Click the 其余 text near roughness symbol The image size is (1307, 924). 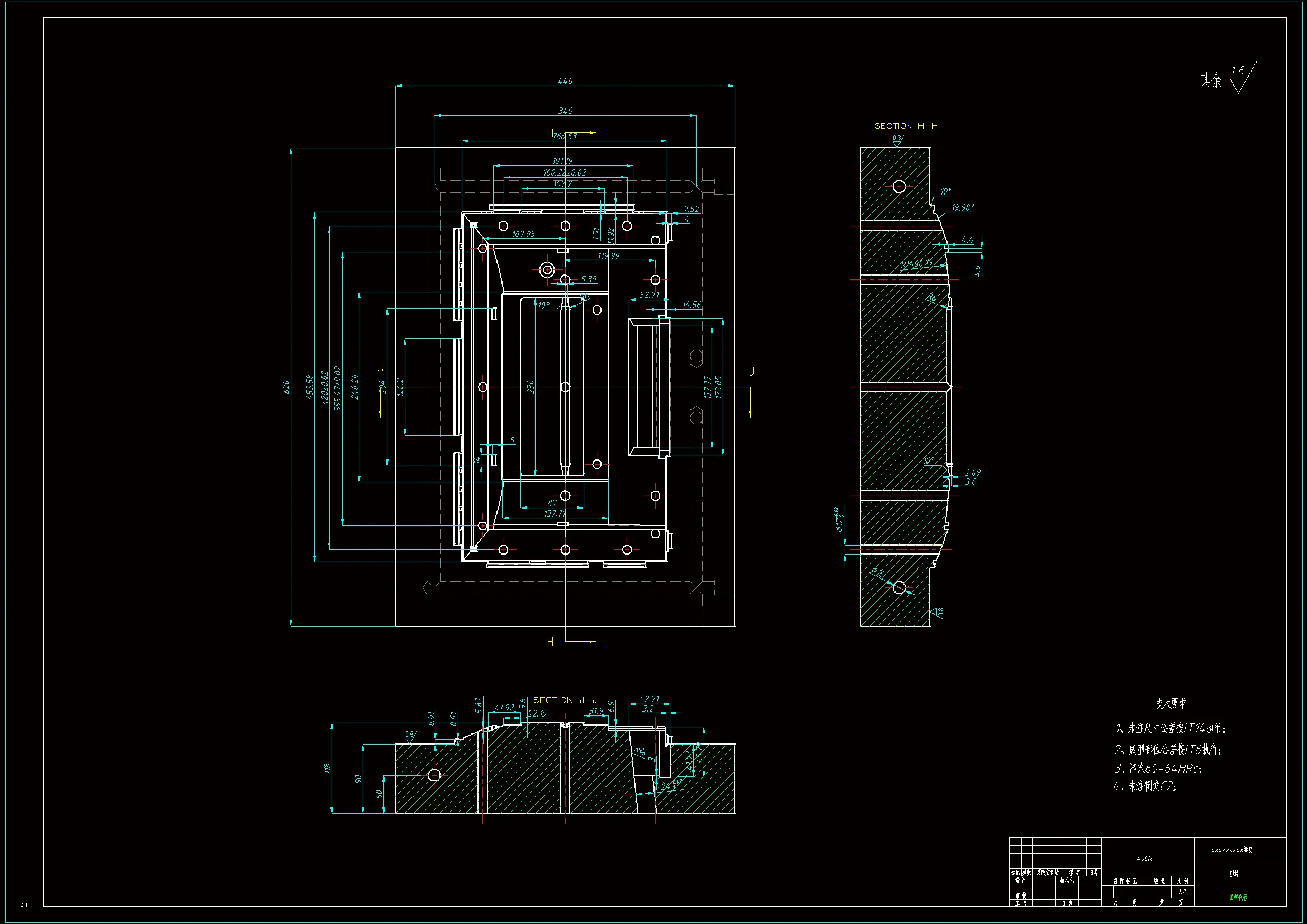coord(1210,80)
